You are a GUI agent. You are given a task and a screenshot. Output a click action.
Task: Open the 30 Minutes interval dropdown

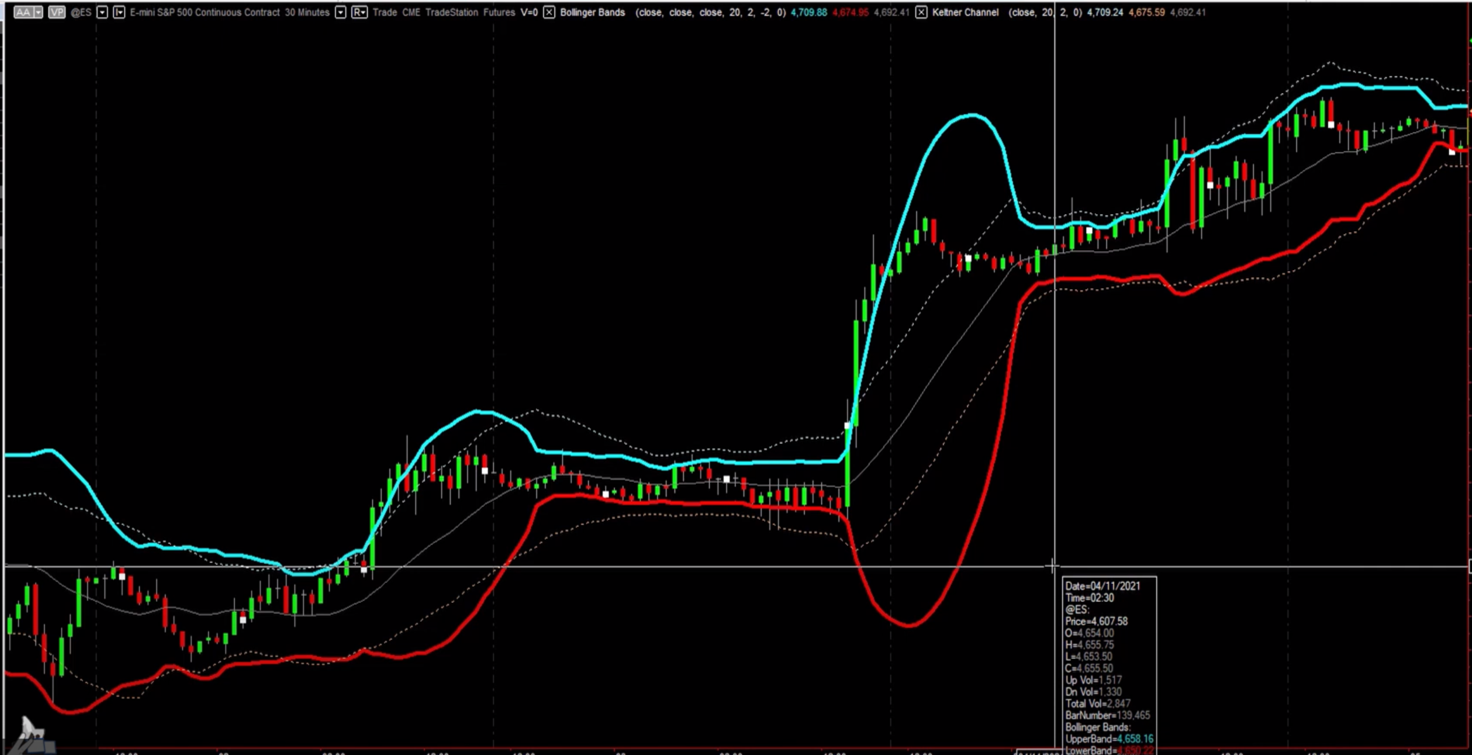point(341,13)
